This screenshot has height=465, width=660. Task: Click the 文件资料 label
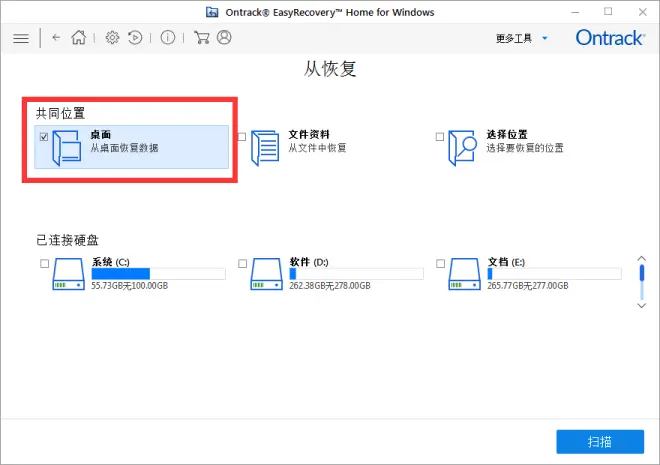[x=309, y=135]
